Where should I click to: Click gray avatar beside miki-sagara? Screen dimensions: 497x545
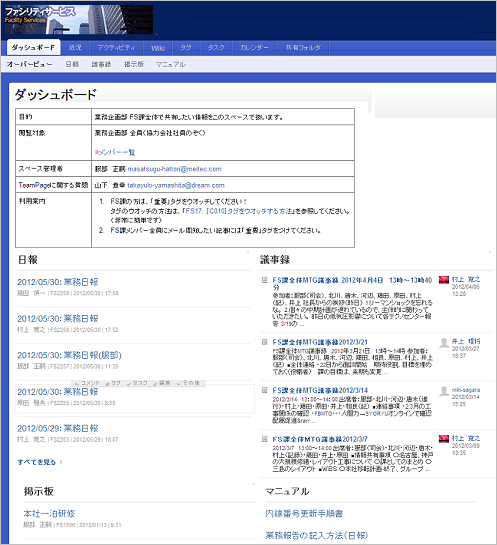(x=444, y=391)
